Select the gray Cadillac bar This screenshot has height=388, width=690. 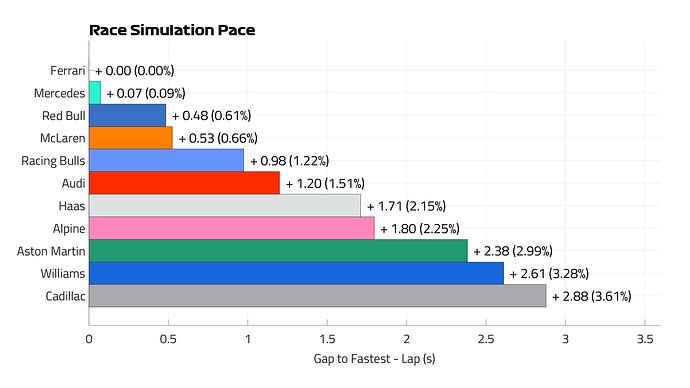coord(318,296)
